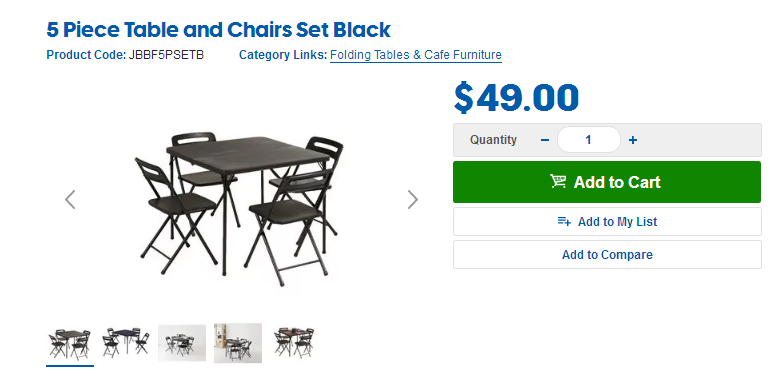
Task: Click the list-plus icon beside Add to My List
Action: coord(564,221)
